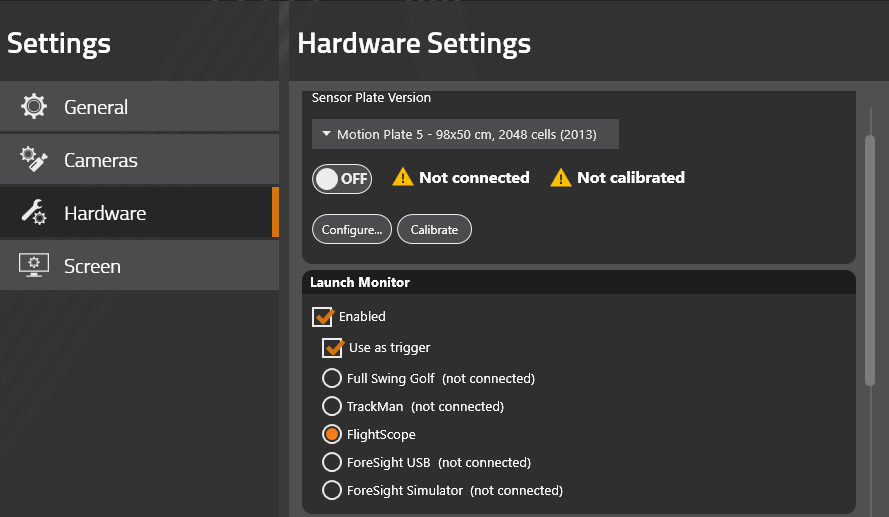Uncheck the Use as trigger checkbox
The height and width of the screenshot is (517, 889).
[333, 348]
